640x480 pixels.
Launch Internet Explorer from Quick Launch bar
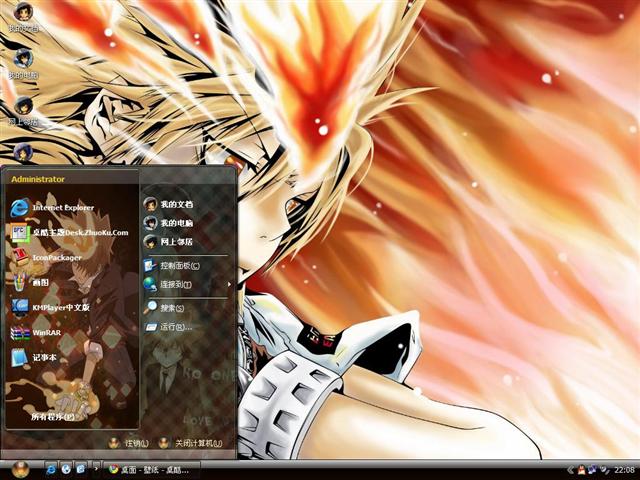(51, 470)
